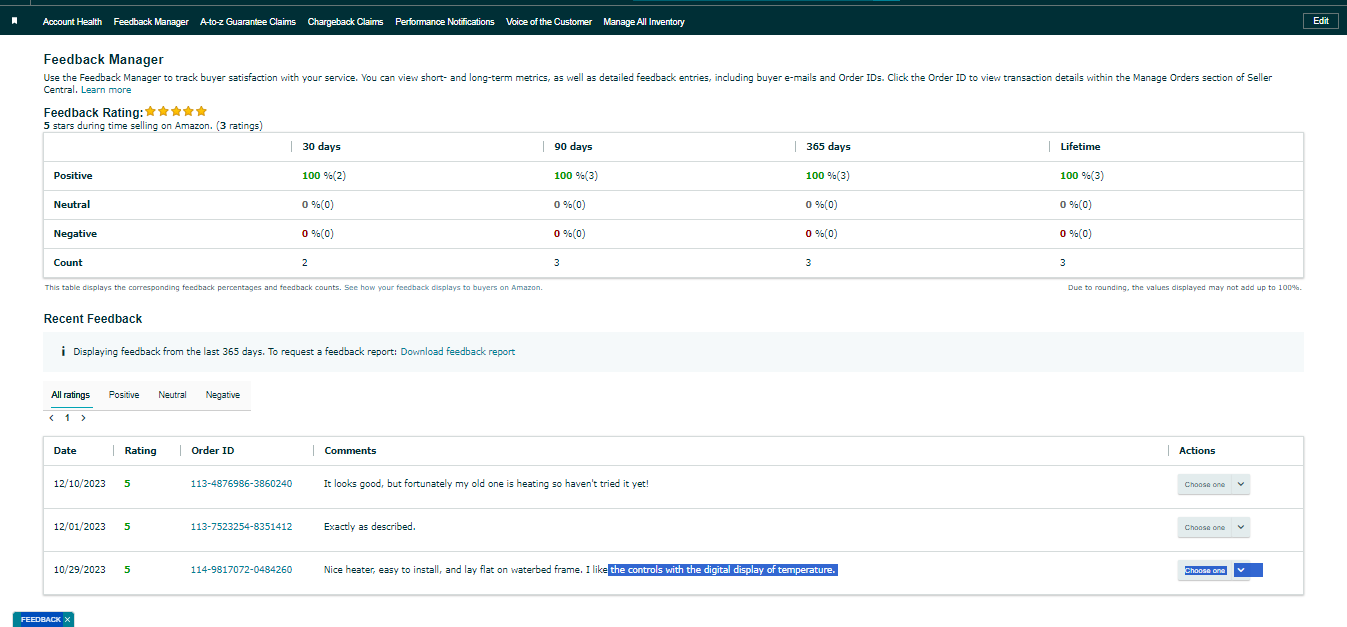Click the 'Nice heater, easy to install' comment
This screenshot has height=627, width=1347.
tap(580, 570)
